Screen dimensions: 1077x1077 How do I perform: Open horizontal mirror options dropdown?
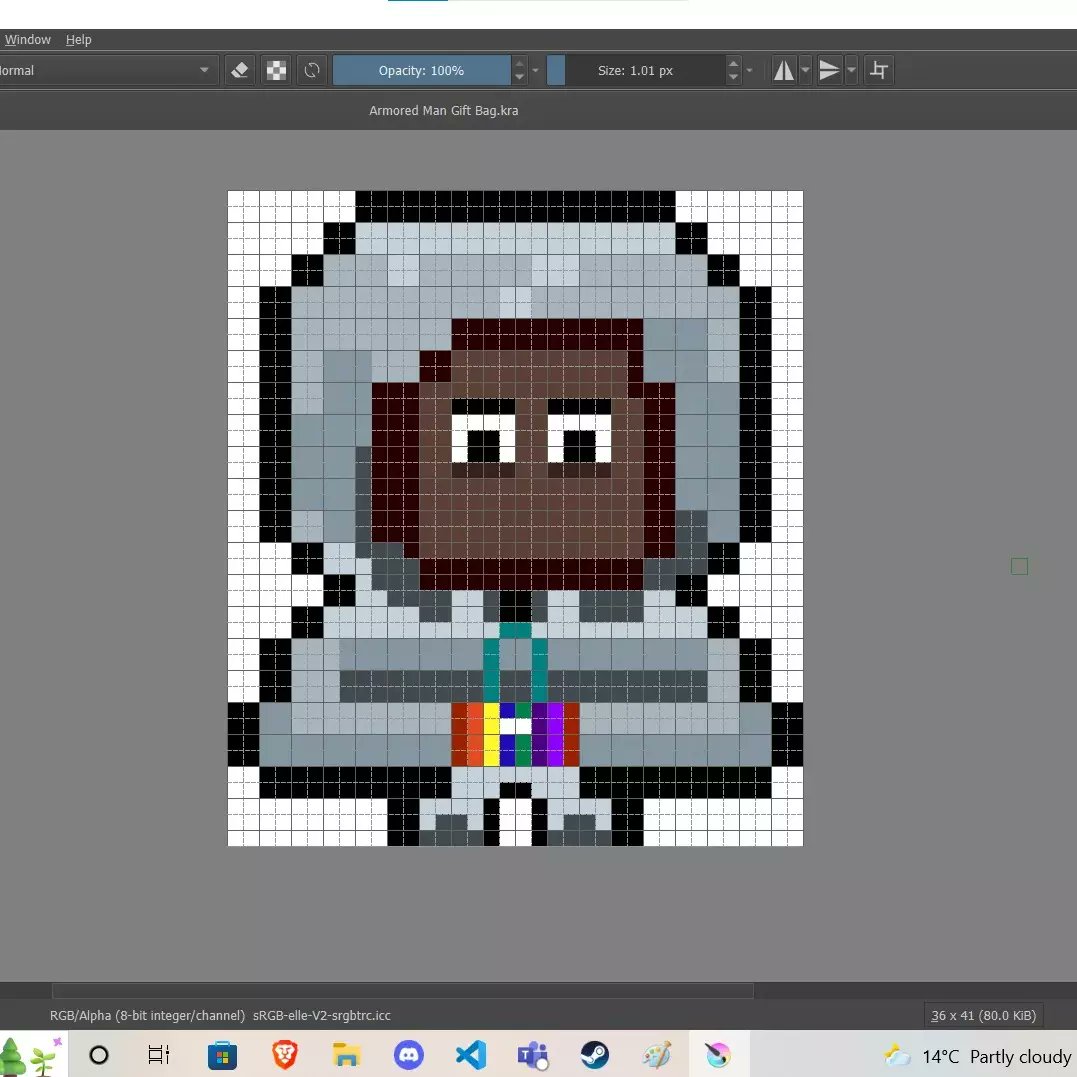(x=806, y=70)
